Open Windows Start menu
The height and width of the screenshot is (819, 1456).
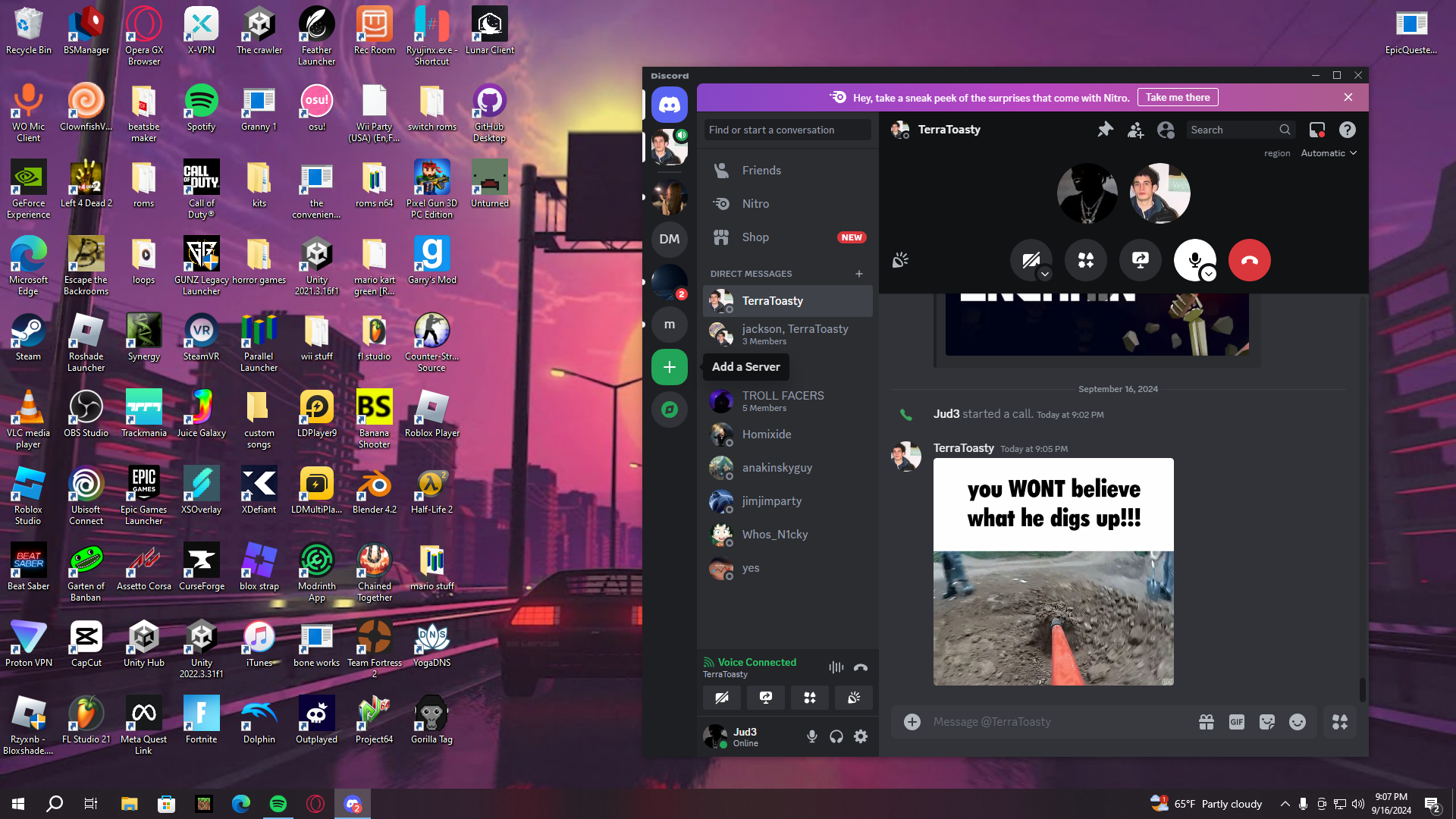tap(18, 804)
